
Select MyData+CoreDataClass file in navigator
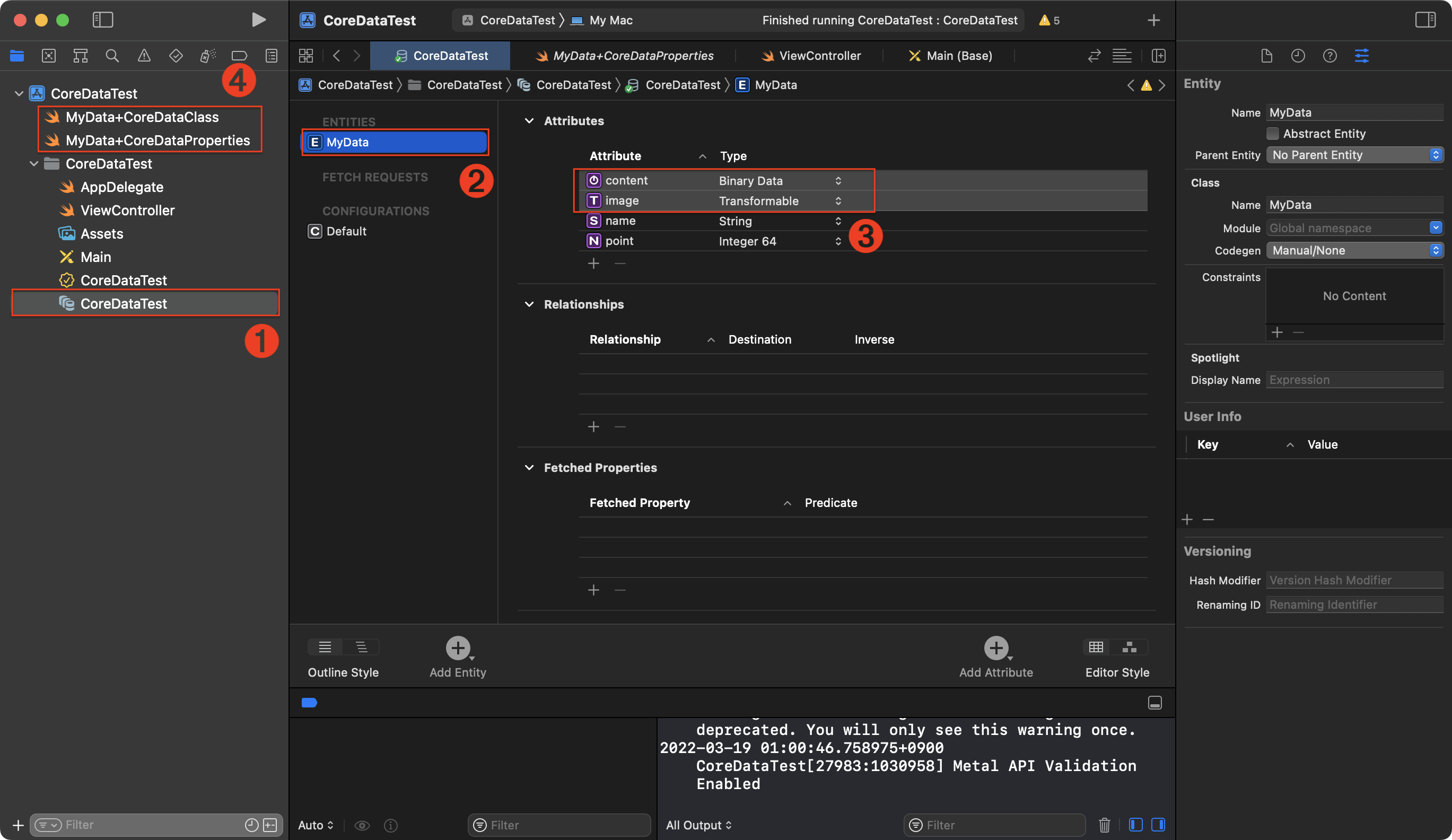pyautogui.click(x=142, y=117)
